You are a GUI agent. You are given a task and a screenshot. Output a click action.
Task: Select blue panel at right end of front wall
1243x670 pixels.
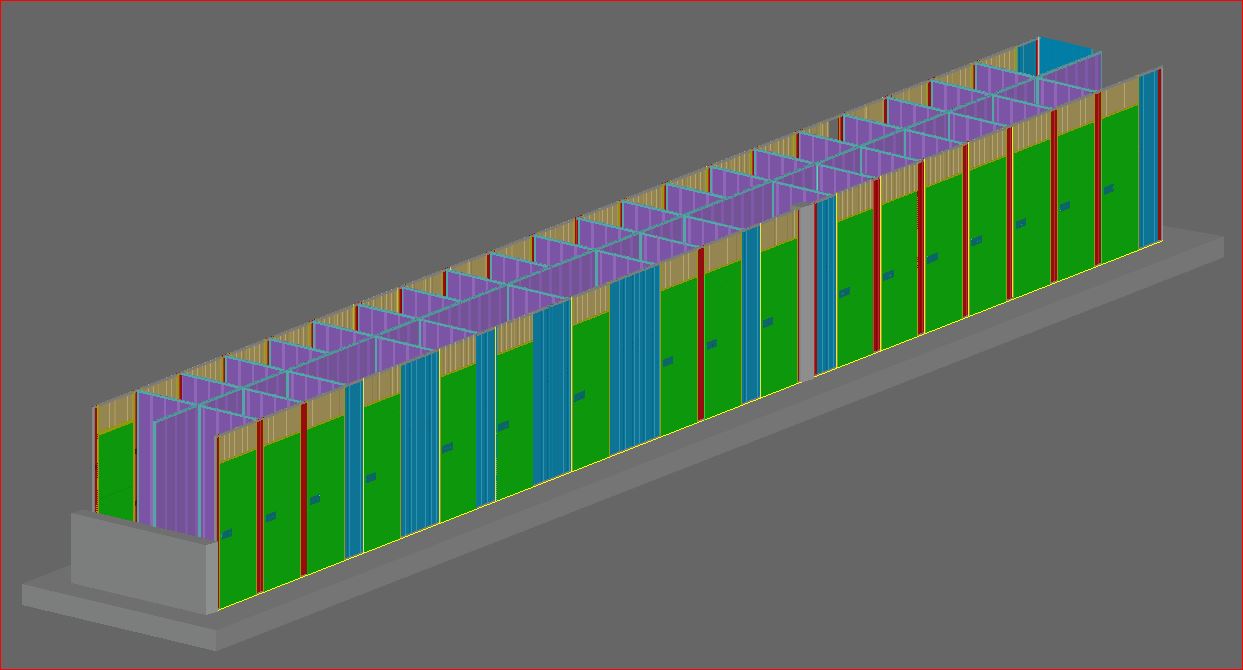pos(1148,158)
